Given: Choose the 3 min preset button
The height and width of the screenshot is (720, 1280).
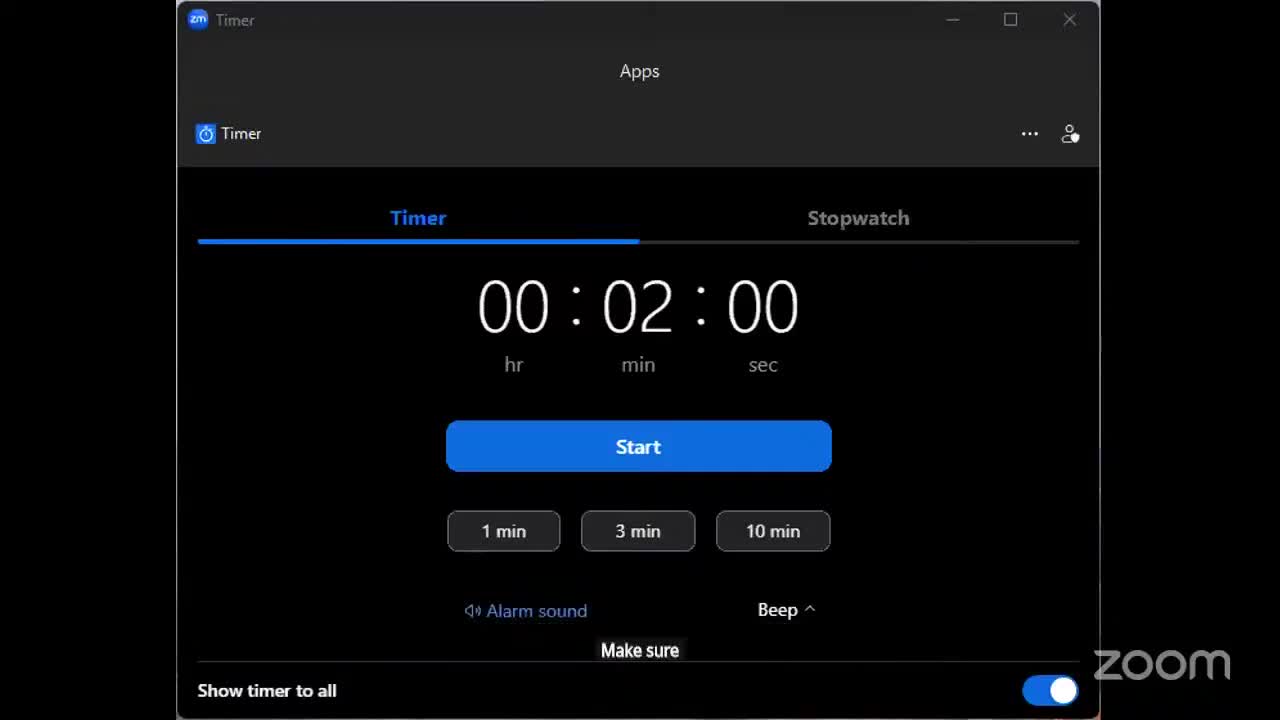Looking at the screenshot, I should [638, 531].
